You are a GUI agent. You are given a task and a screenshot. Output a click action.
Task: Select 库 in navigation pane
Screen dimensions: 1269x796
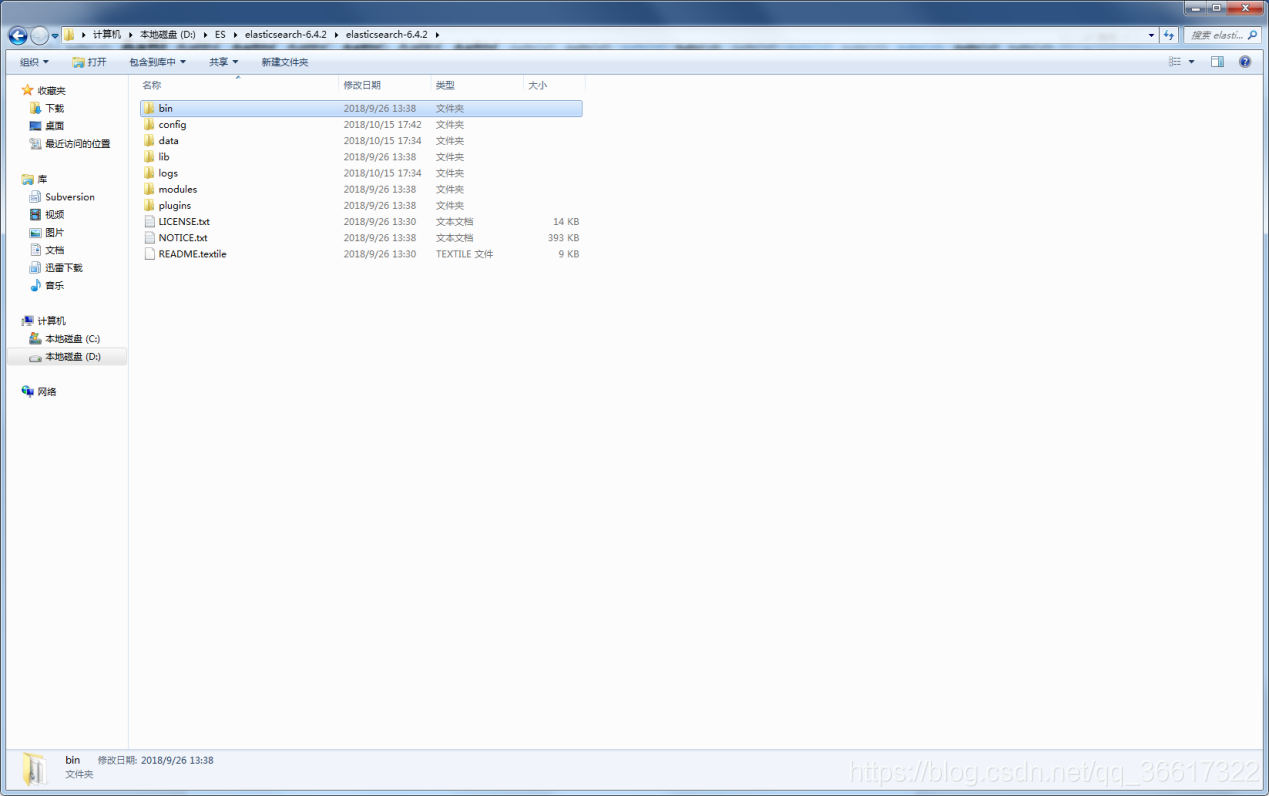click(x=41, y=179)
